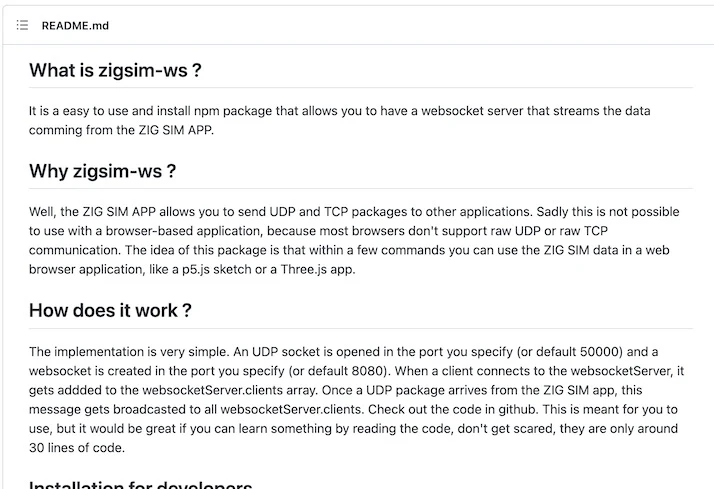Click the "Three.js" text in the paragraph
Image resolution: width=714 pixels, height=489 pixels.
pyautogui.click(x=304, y=270)
